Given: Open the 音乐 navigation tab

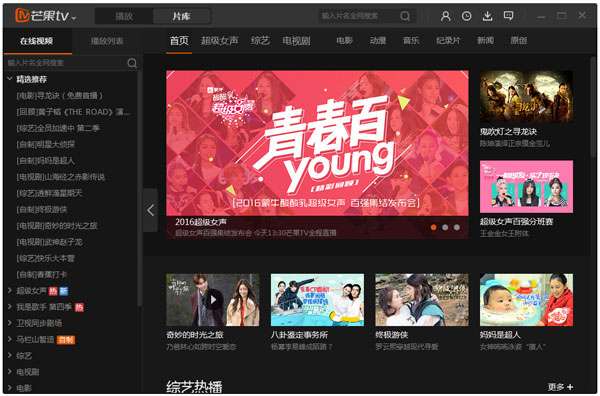Looking at the screenshot, I should tap(411, 40).
